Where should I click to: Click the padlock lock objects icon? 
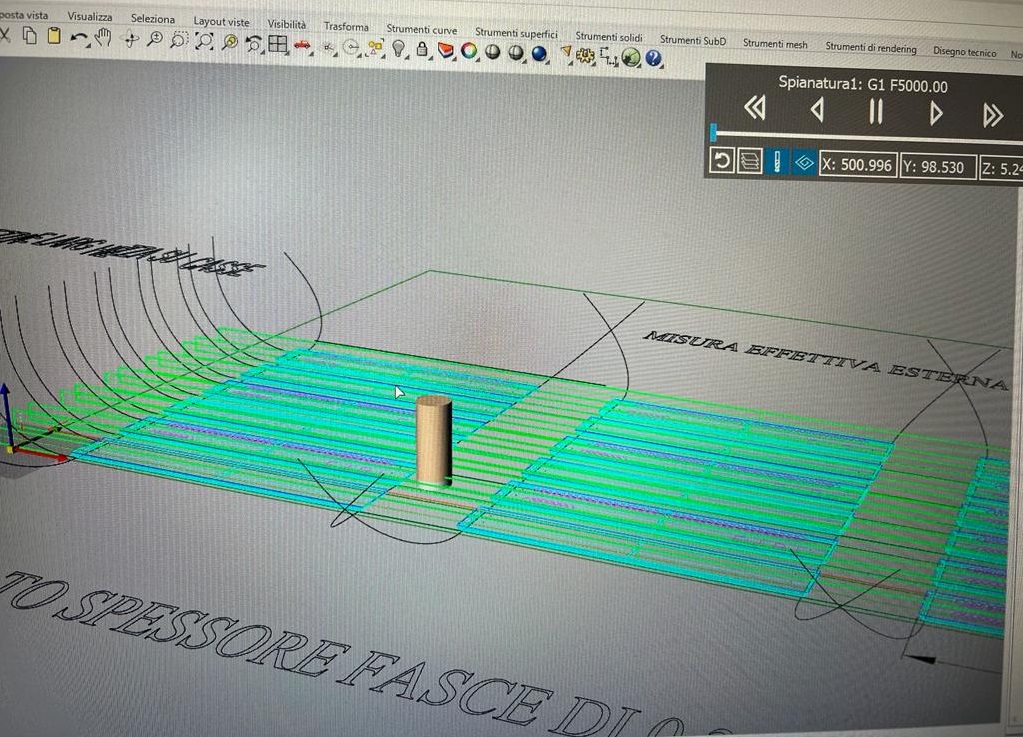pyautogui.click(x=422, y=49)
